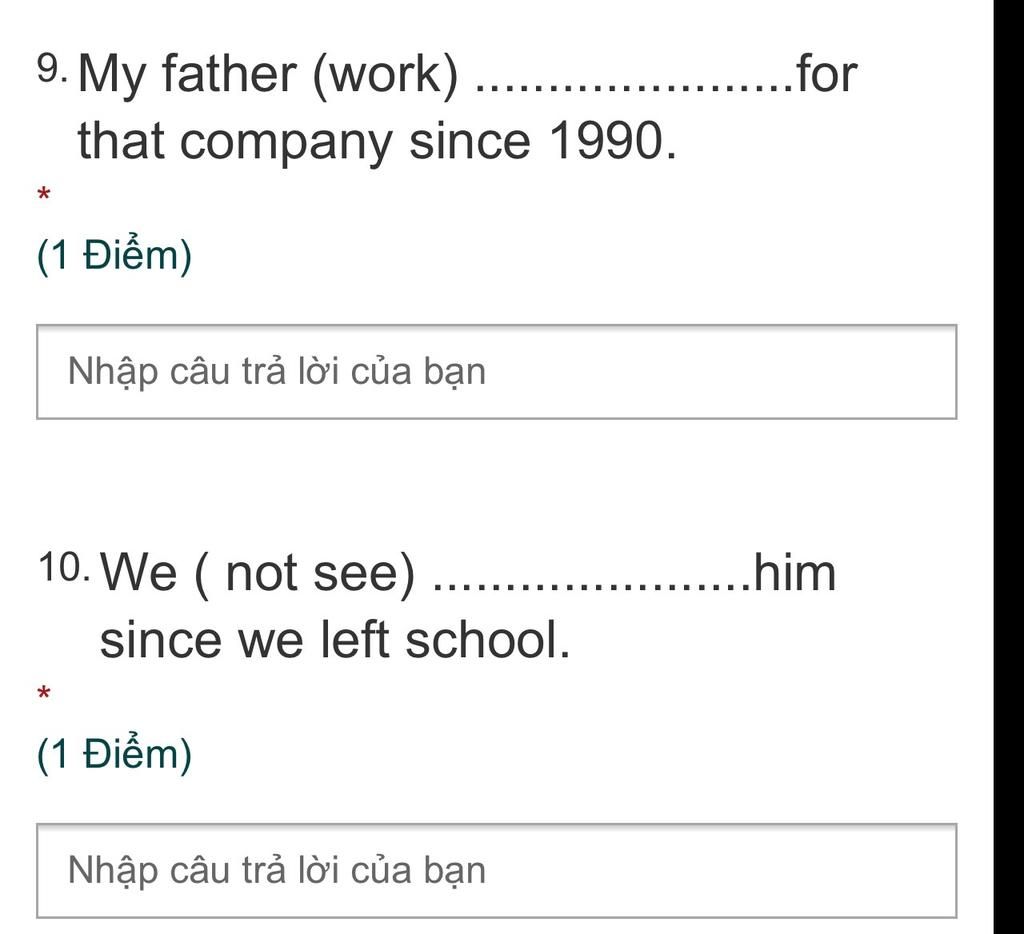Click the text "My father" in question 9
Screen dimensions: 1024x934
point(187,74)
